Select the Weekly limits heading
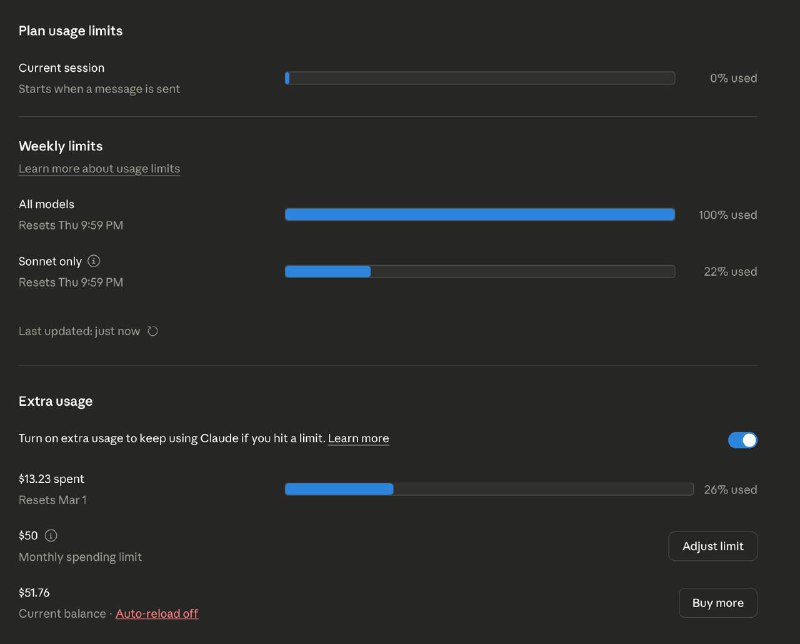The image size is (800, 644). (60, 146)
